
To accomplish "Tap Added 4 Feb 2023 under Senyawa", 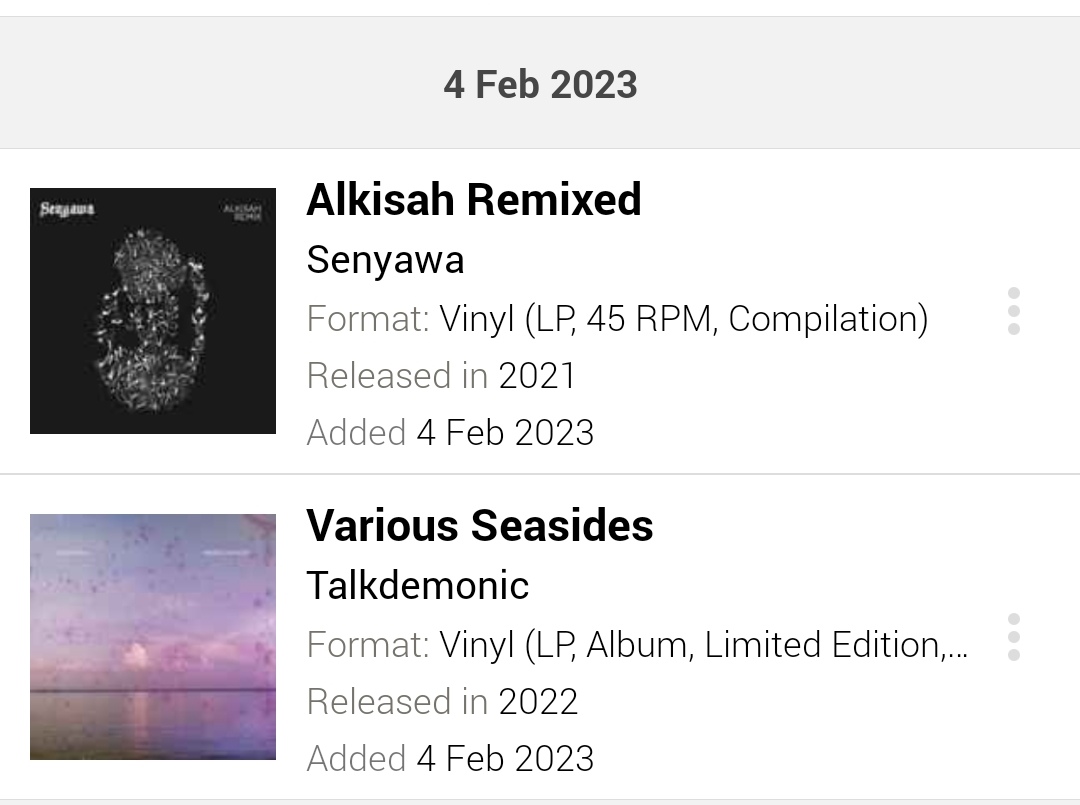I will [450, 432].
